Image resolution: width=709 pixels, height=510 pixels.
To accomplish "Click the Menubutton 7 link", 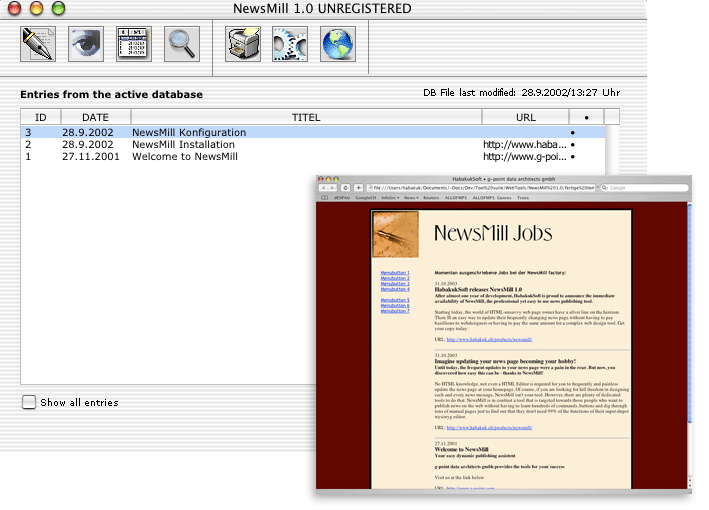I will (x=395, y=311).
